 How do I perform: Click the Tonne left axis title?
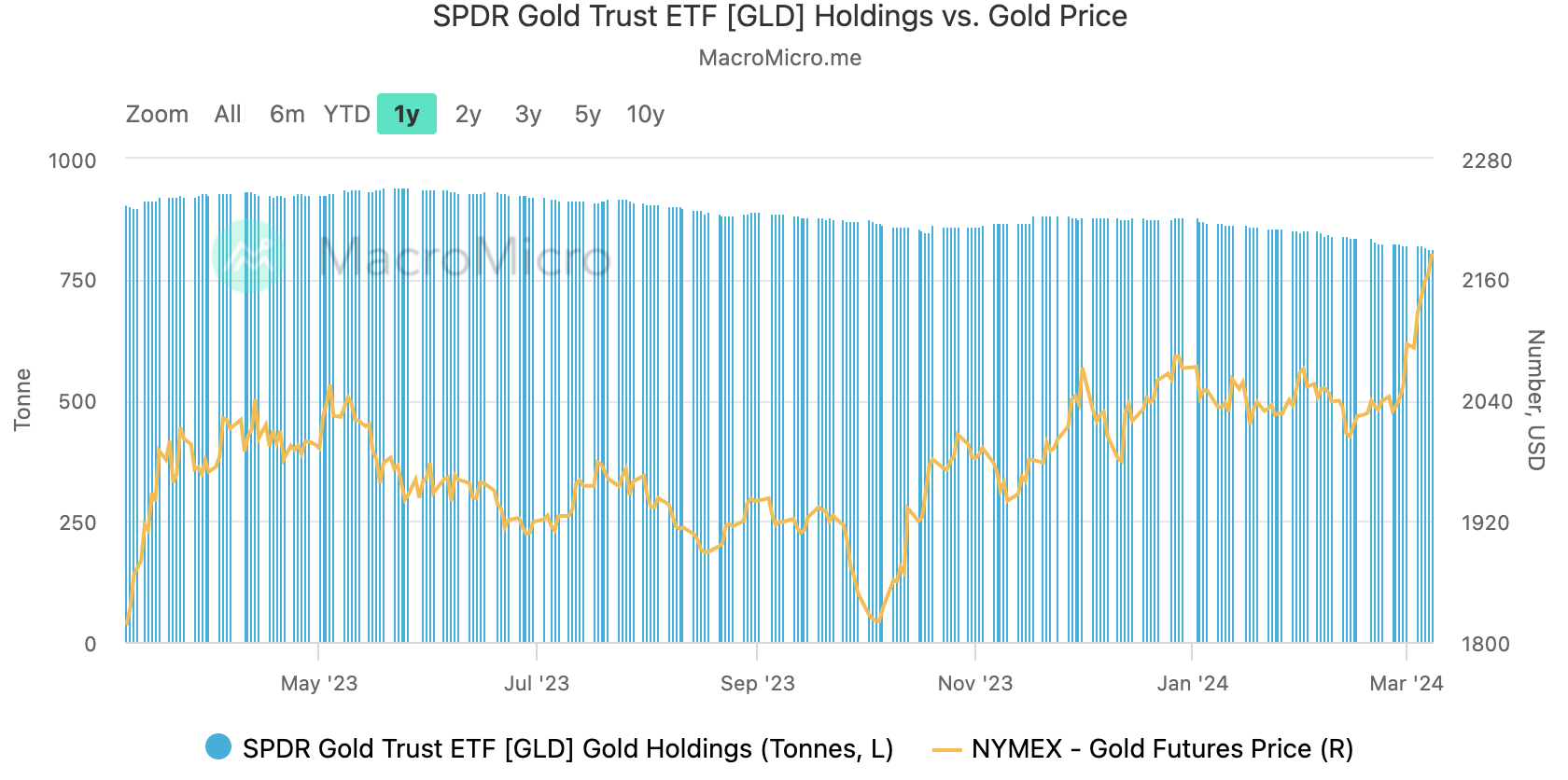pos(22,399)
